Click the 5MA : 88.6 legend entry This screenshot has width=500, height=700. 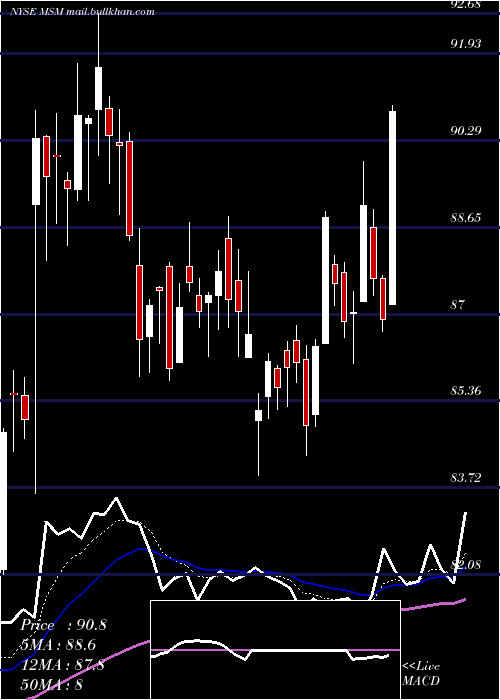point(58,645)
